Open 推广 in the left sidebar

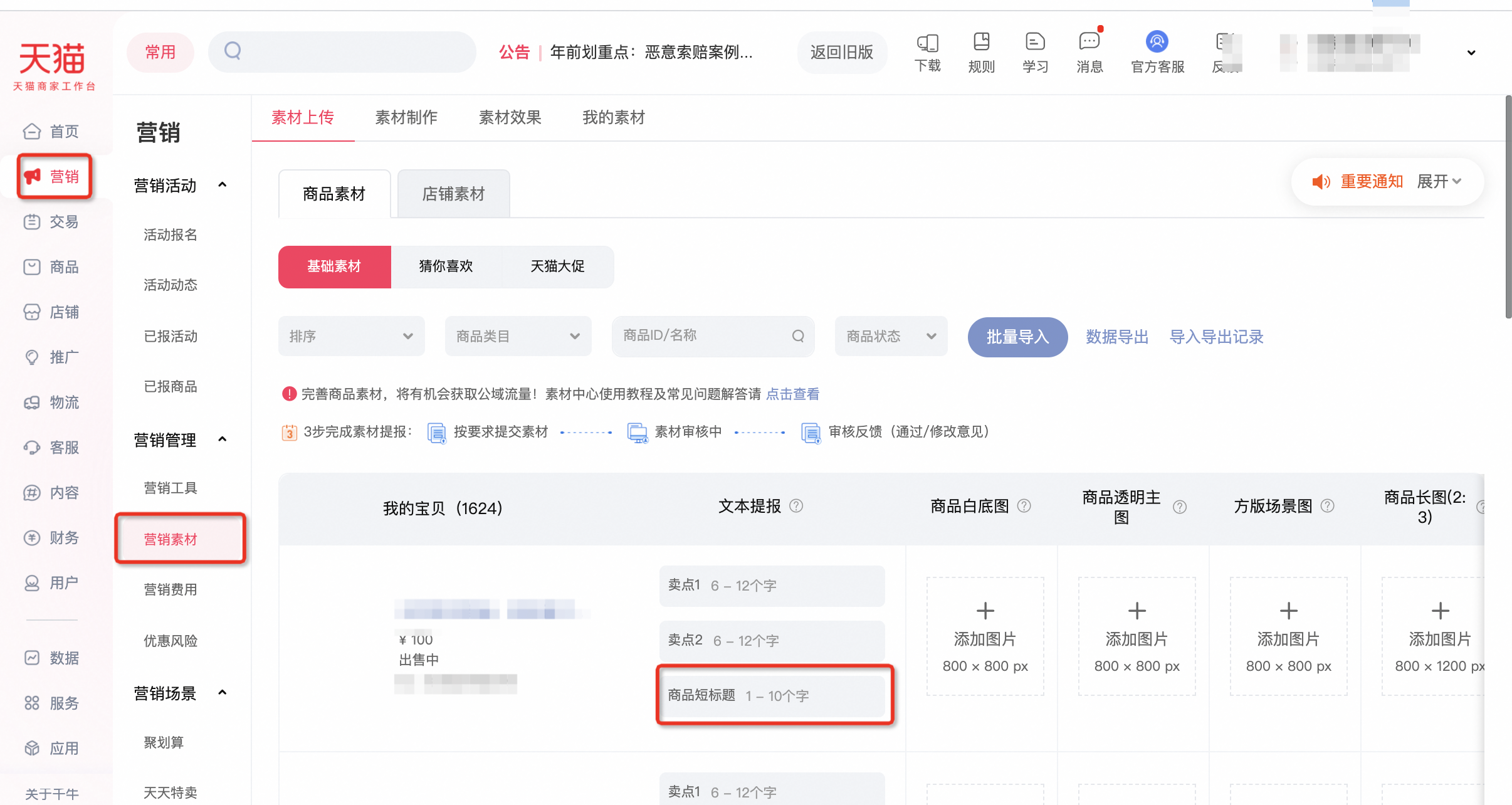[x=51, y=357]
